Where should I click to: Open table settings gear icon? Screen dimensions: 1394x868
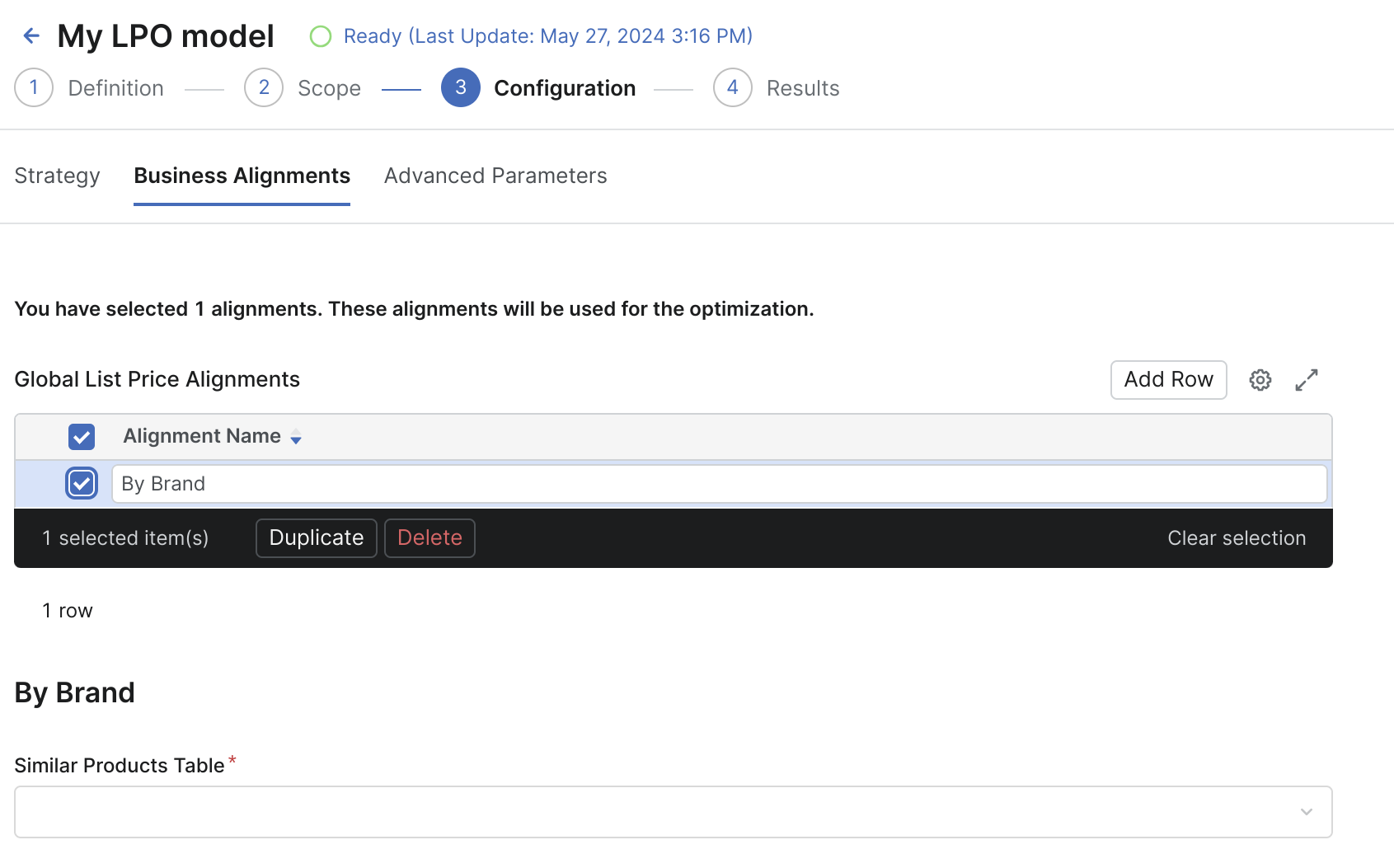coord(1260,380)
